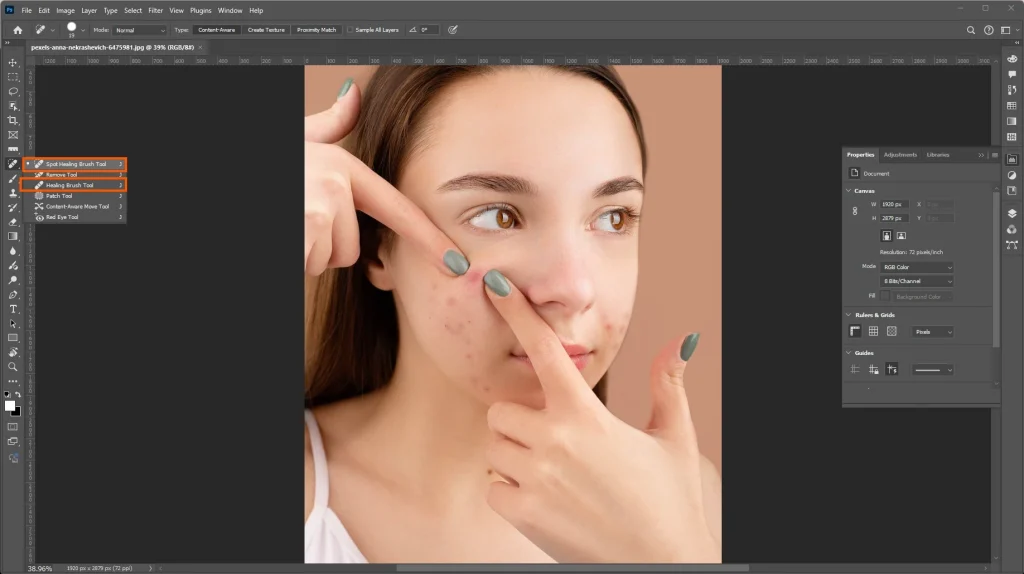1024x574 pixels.
Task: Select the Object Selection tool
Action: click(12, 106)
